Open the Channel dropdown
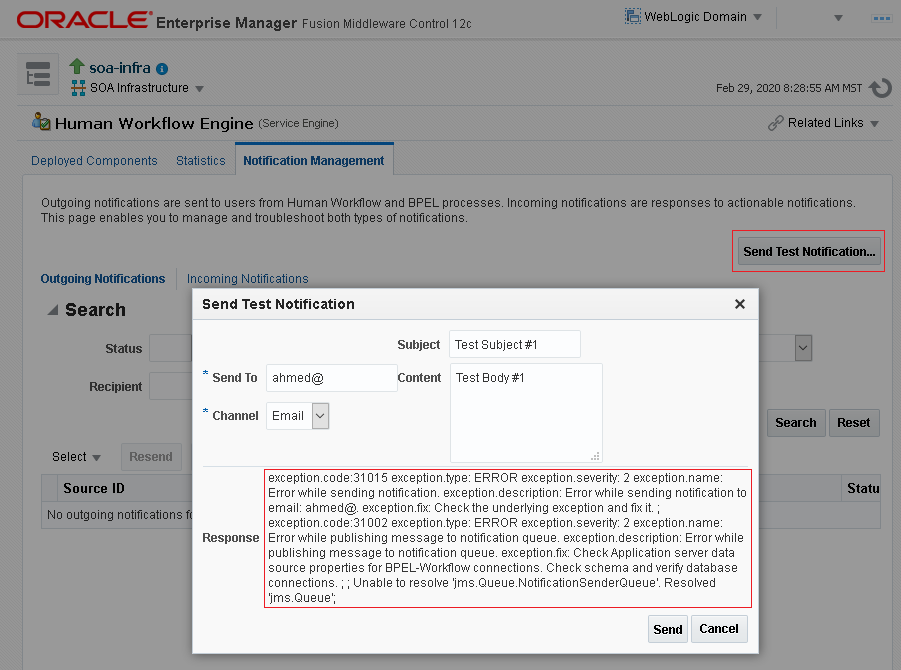901x670 pixels. (x=320, y=416)
